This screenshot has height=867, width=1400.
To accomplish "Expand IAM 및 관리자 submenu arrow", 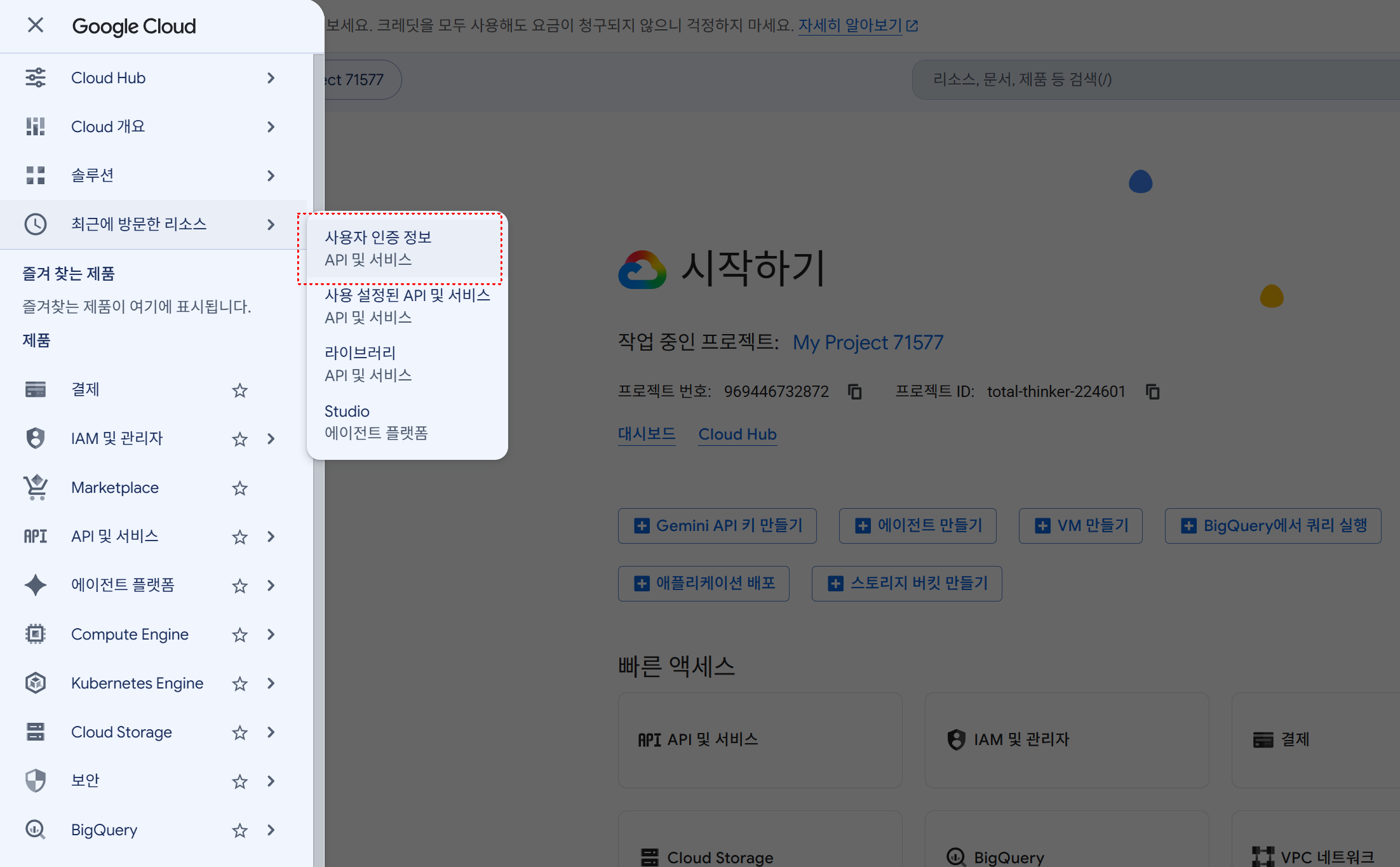I will (271, 439).
